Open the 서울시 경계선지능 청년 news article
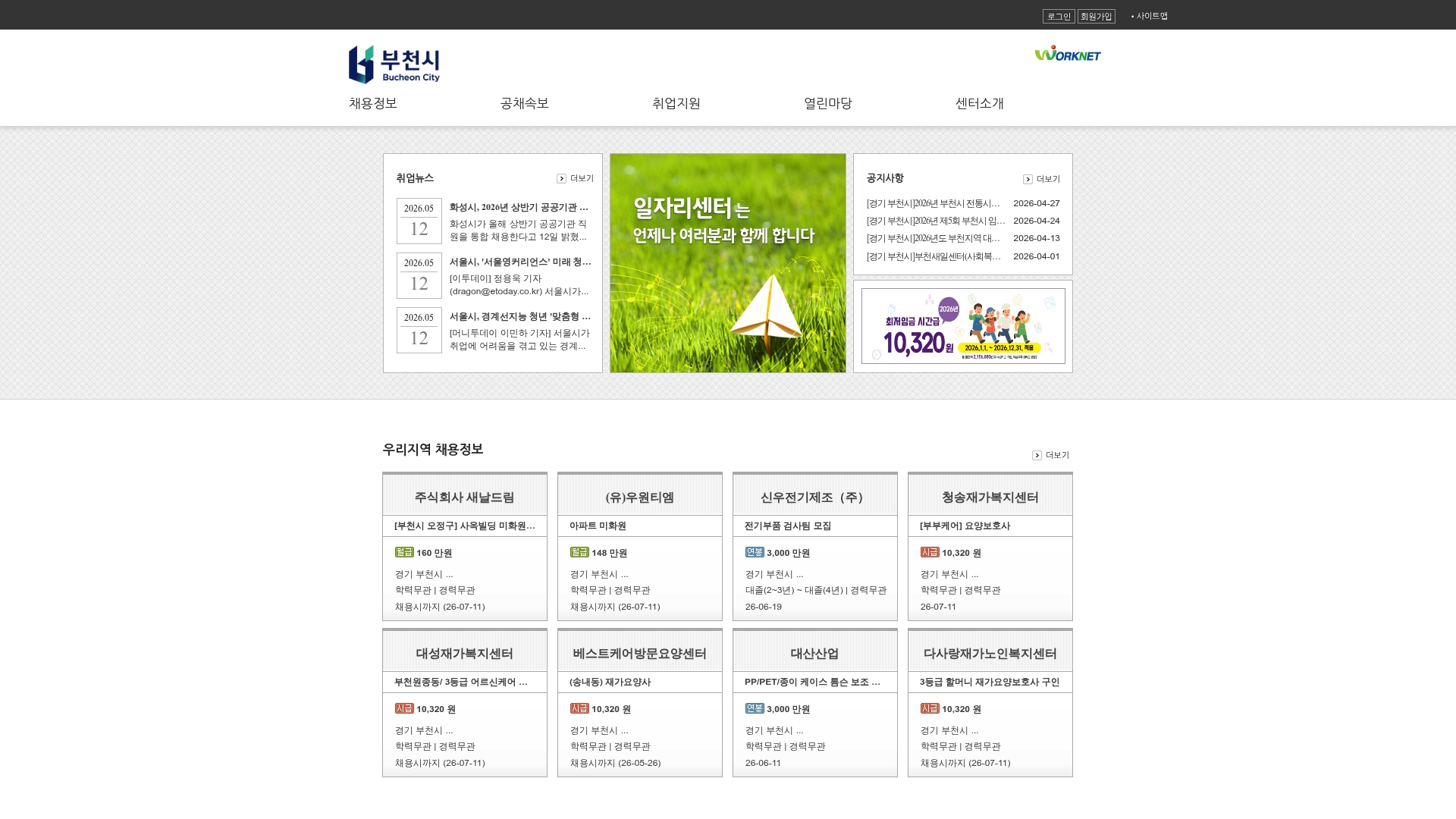This screenshot has height=819, width=1456. point(520,316)
